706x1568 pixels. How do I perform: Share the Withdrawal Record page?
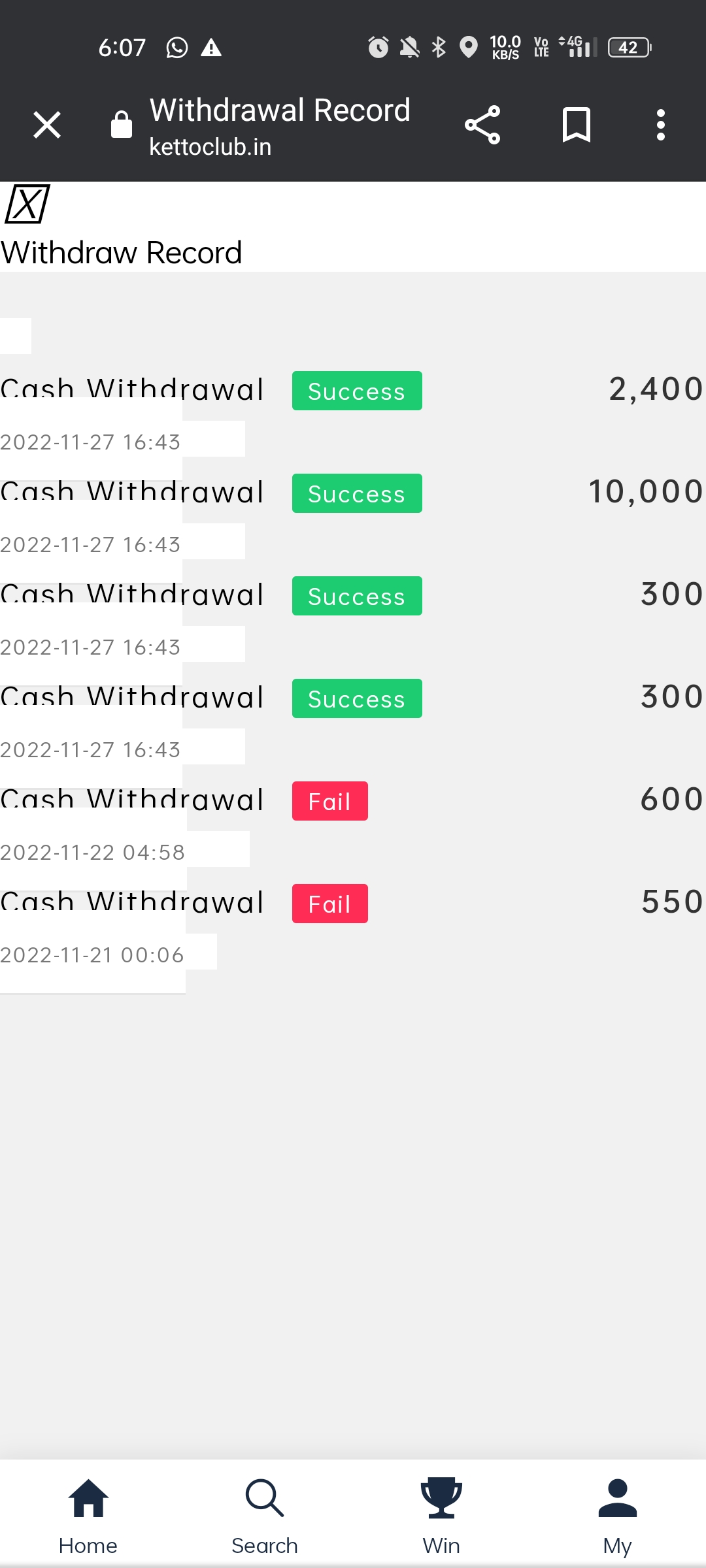tap(482, 125)
